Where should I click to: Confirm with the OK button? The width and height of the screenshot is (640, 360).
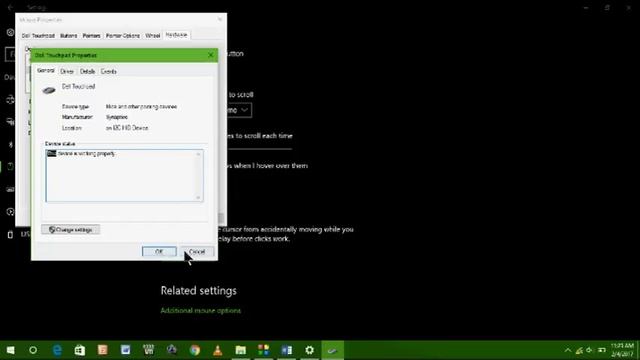click(159, 251)
